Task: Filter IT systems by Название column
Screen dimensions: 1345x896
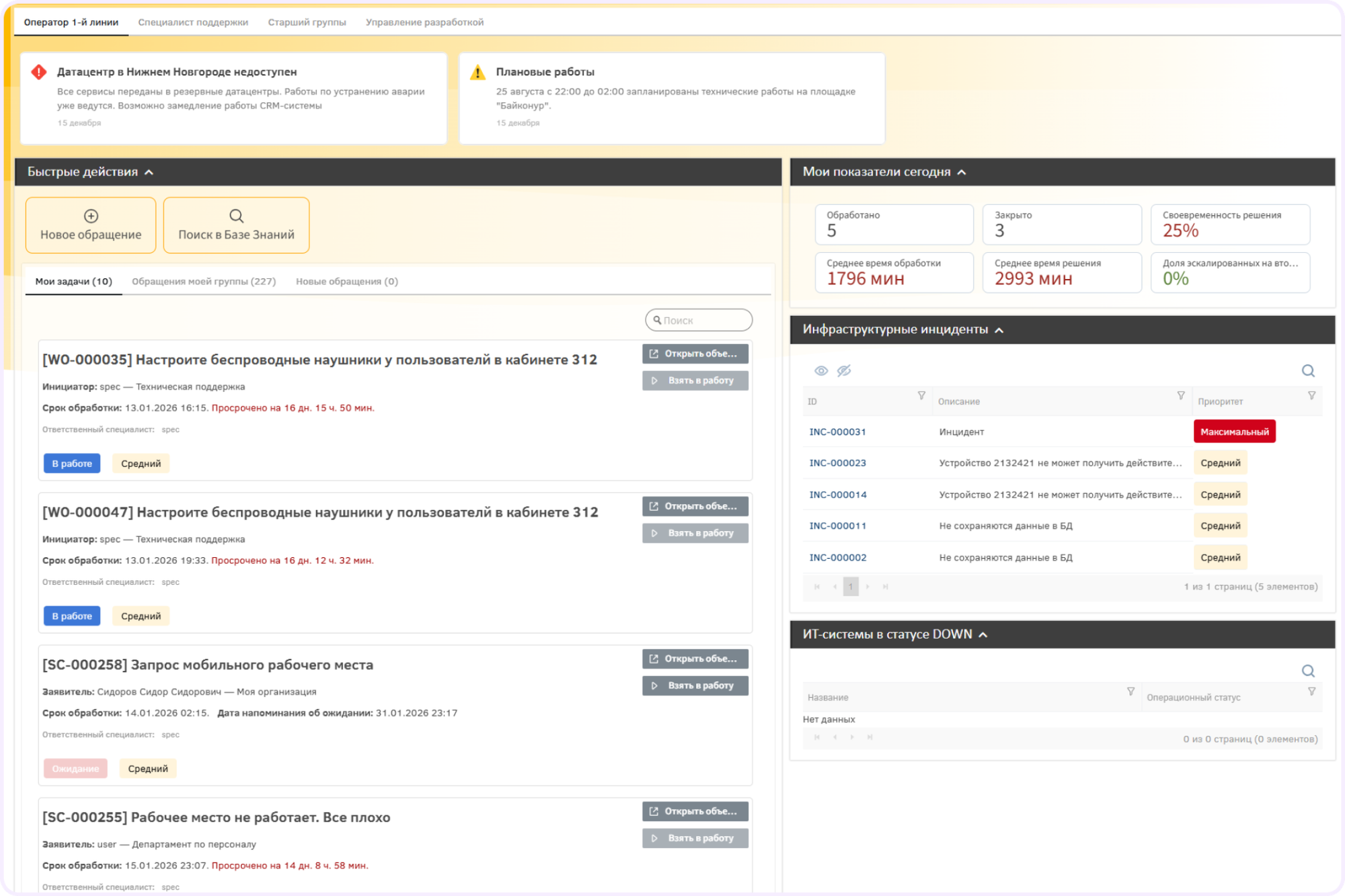Action: pyautogui.click(x=1130, y=692)
